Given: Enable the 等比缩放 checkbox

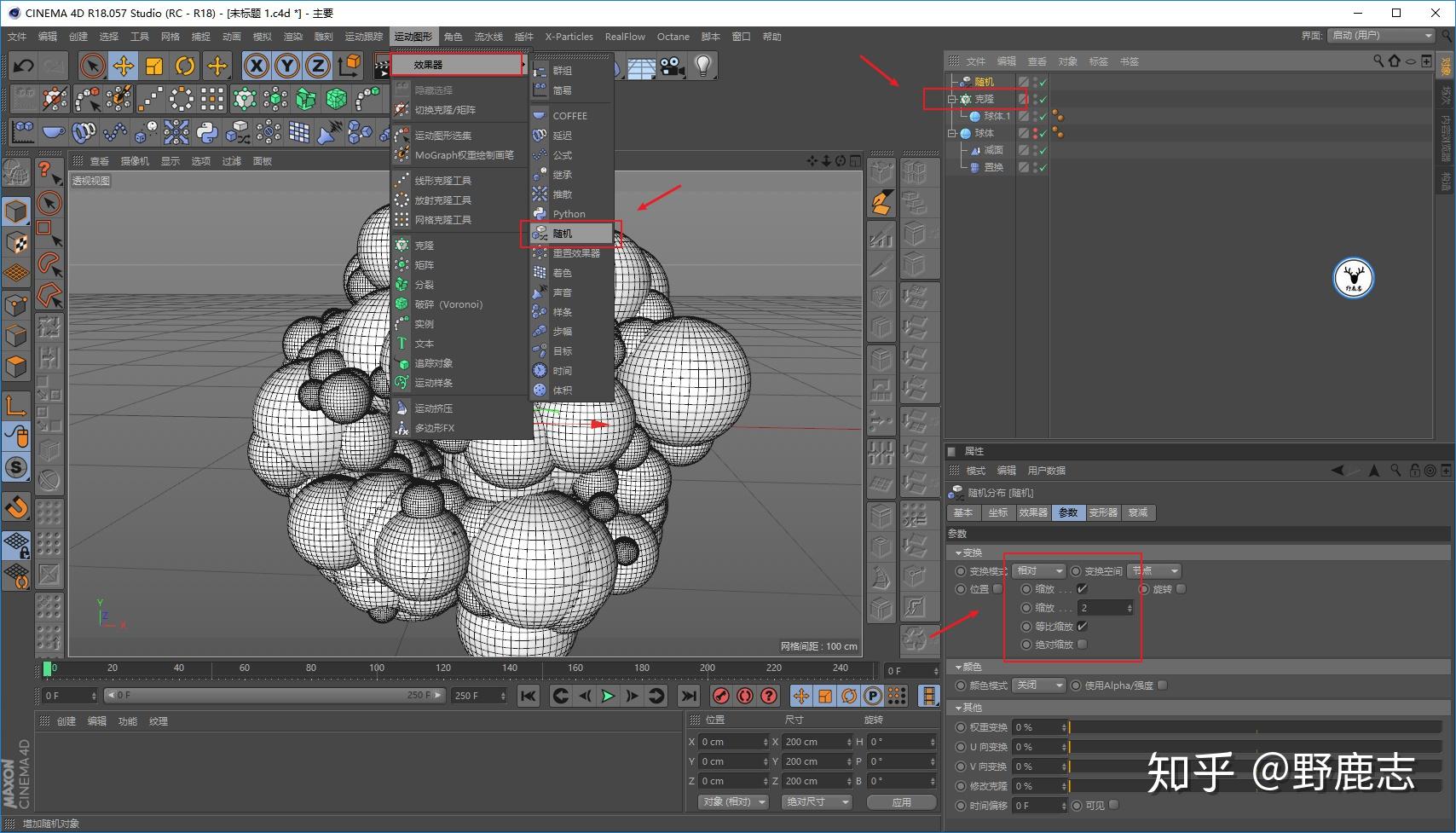Looking at the screenshot, I should click(1083, 626).
